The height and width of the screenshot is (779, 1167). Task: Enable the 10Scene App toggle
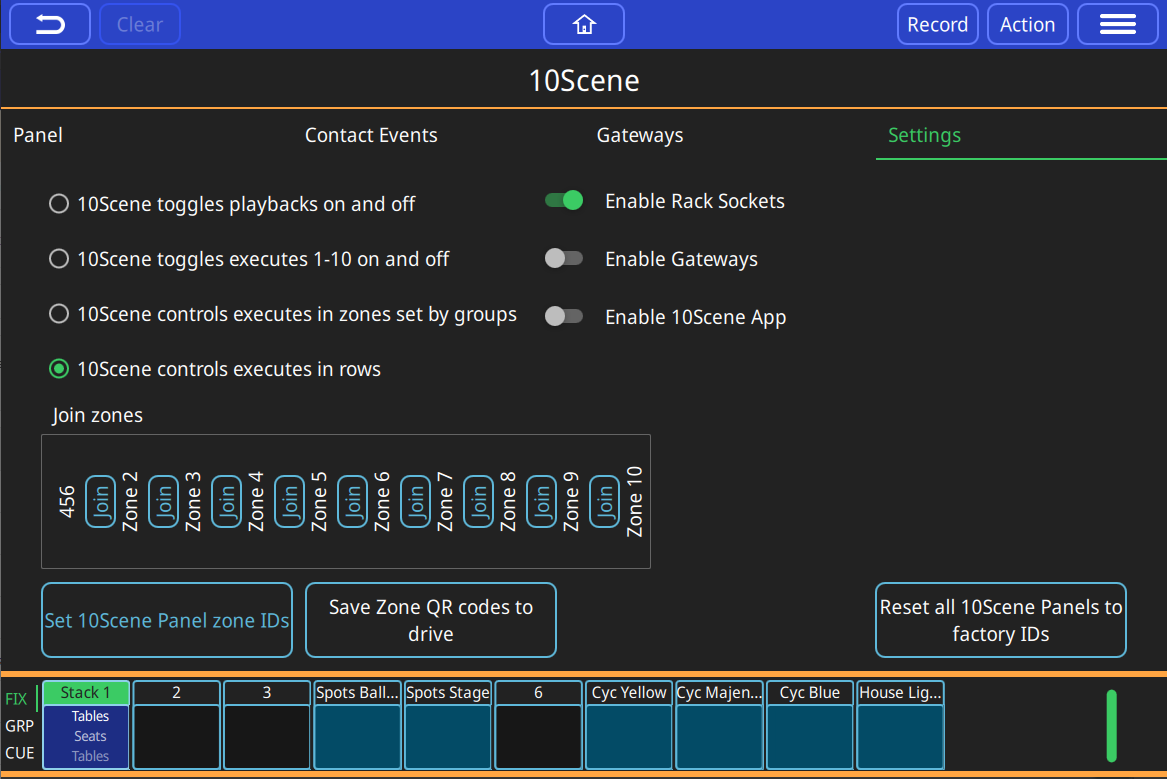(x=564, y=317)
